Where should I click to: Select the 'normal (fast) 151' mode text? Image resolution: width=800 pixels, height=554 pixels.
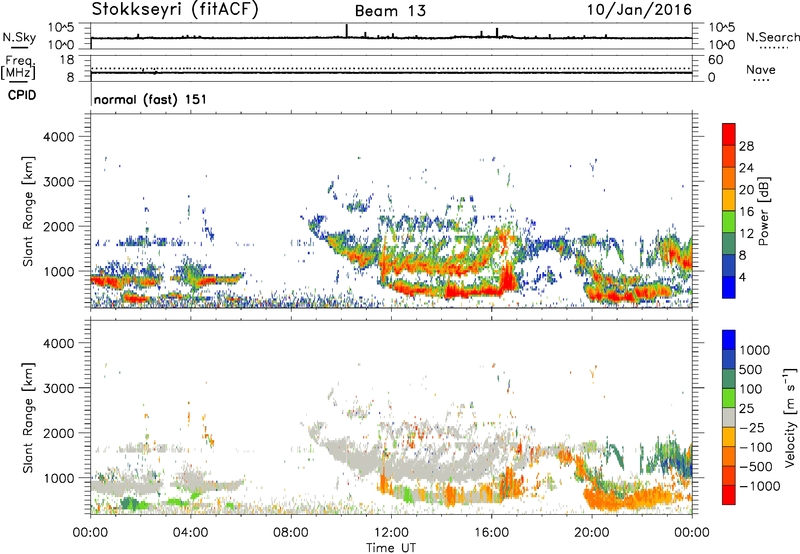(151, 99)
